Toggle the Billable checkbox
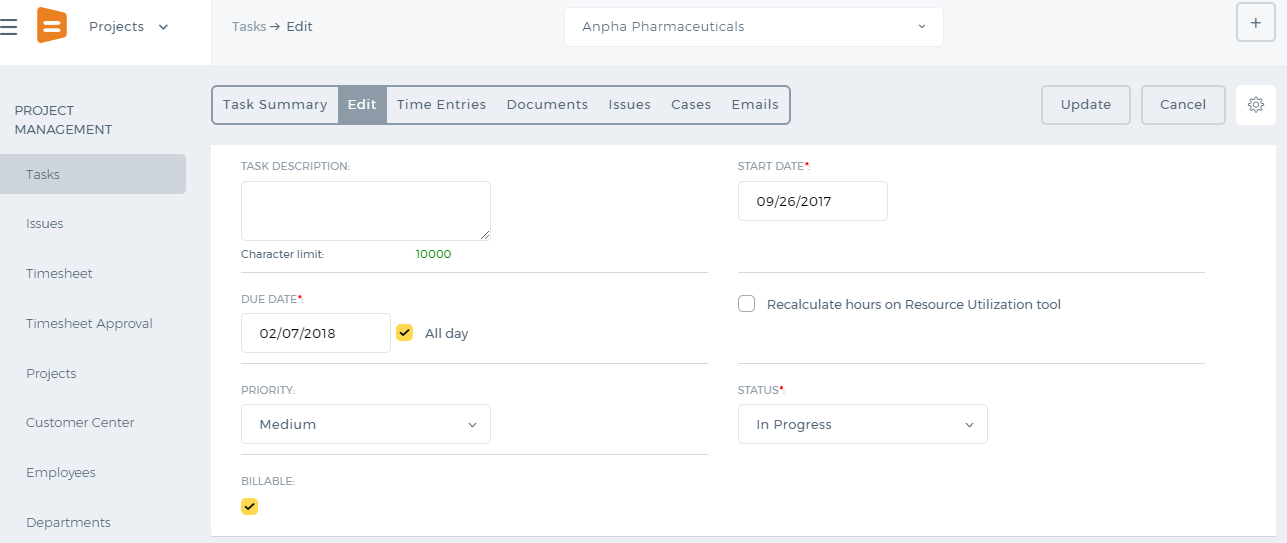1287x543 pixels. pyautogui.click(x=250, y=507)
